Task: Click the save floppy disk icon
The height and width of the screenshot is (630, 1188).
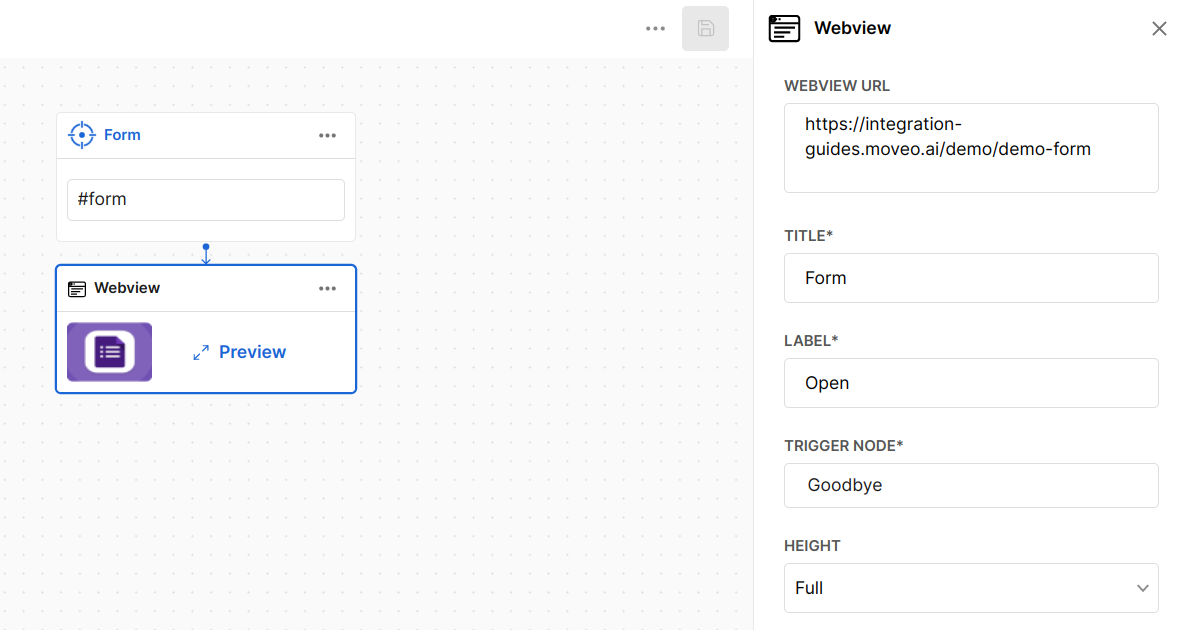Action: (705, 29)
